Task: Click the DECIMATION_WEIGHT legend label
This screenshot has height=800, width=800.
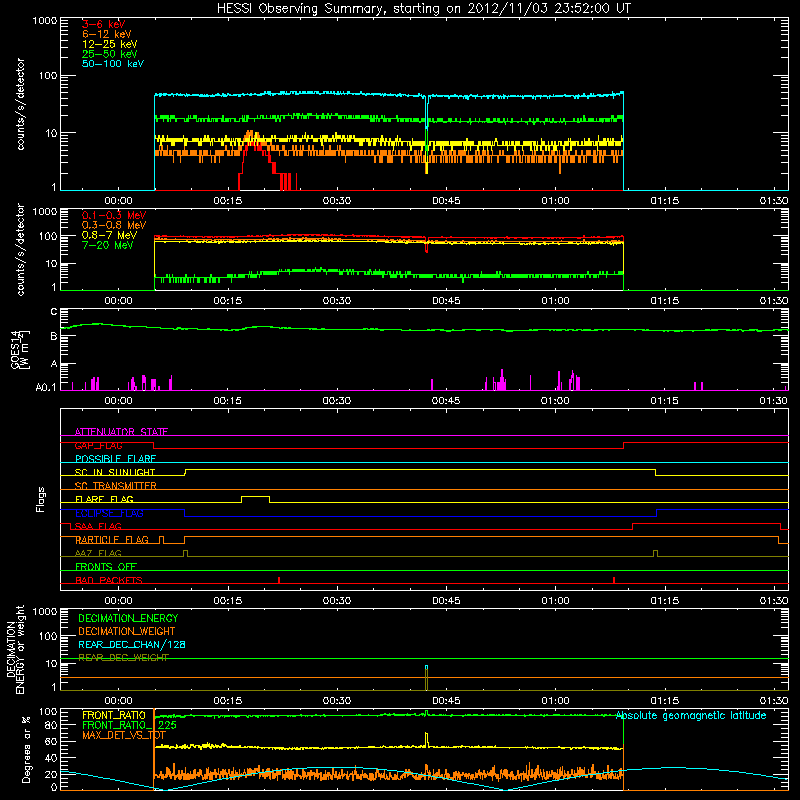Action: [x=127, y=631]
